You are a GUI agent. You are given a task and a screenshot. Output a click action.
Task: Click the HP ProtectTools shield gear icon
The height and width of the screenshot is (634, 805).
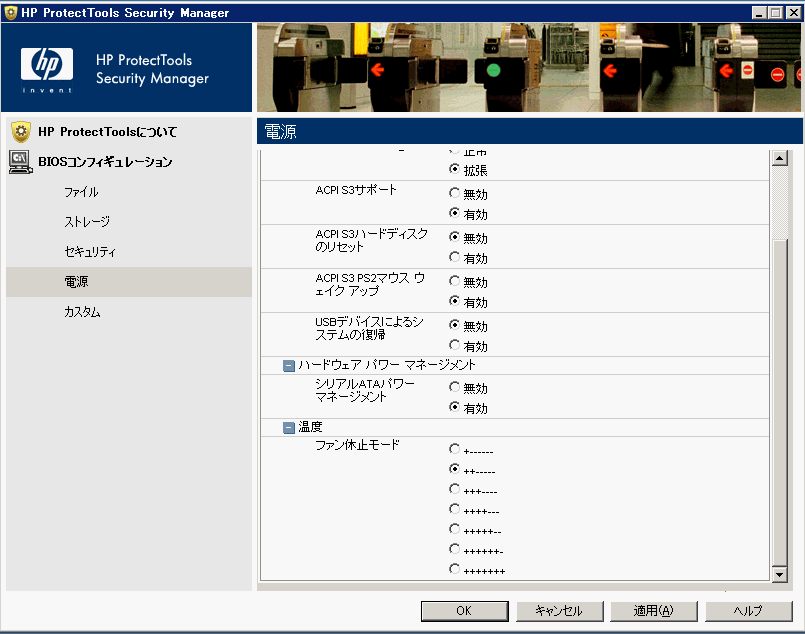[21, 132]
